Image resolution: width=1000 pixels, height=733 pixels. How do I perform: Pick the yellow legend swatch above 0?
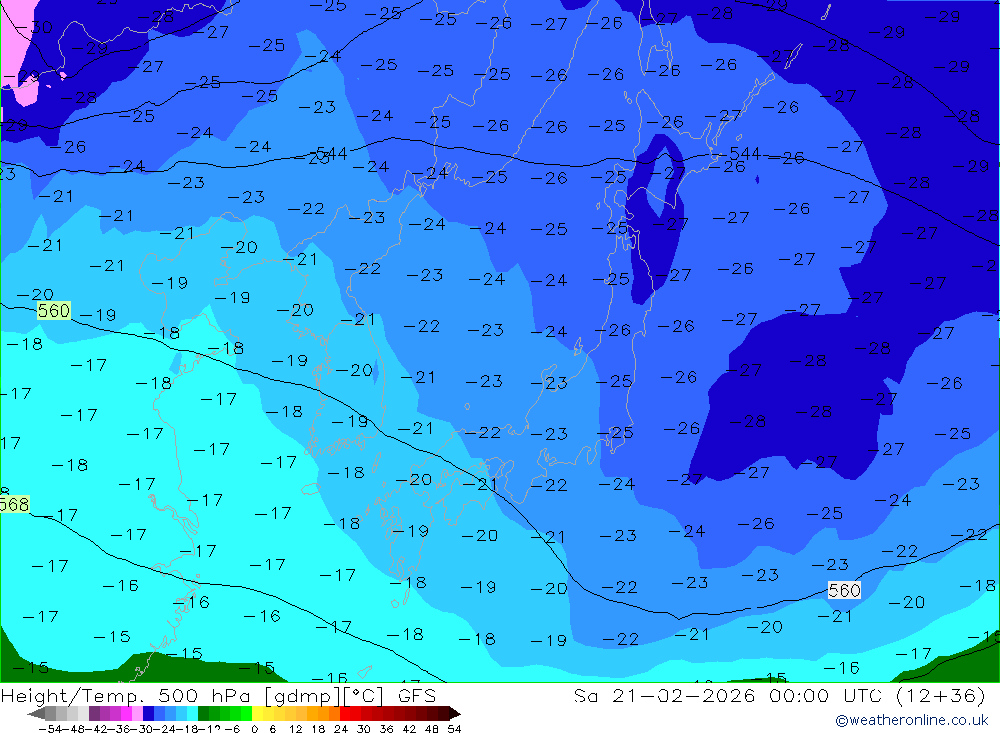click(258, 714)
